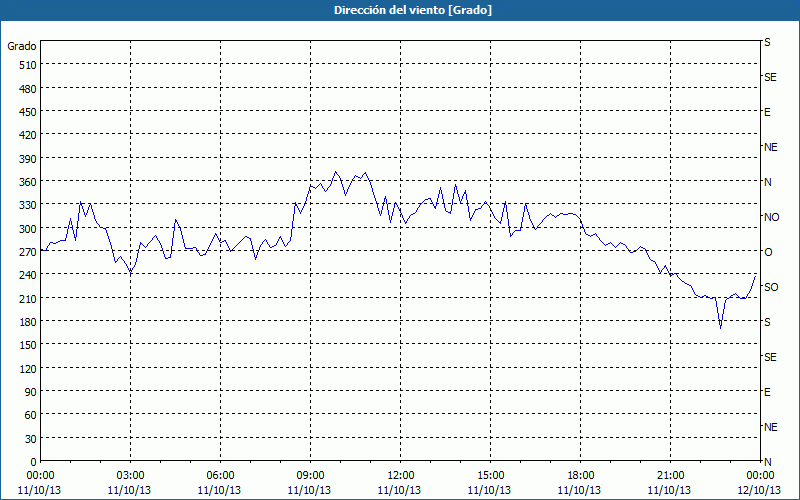Click the 'SO' compass direction label

771,287
